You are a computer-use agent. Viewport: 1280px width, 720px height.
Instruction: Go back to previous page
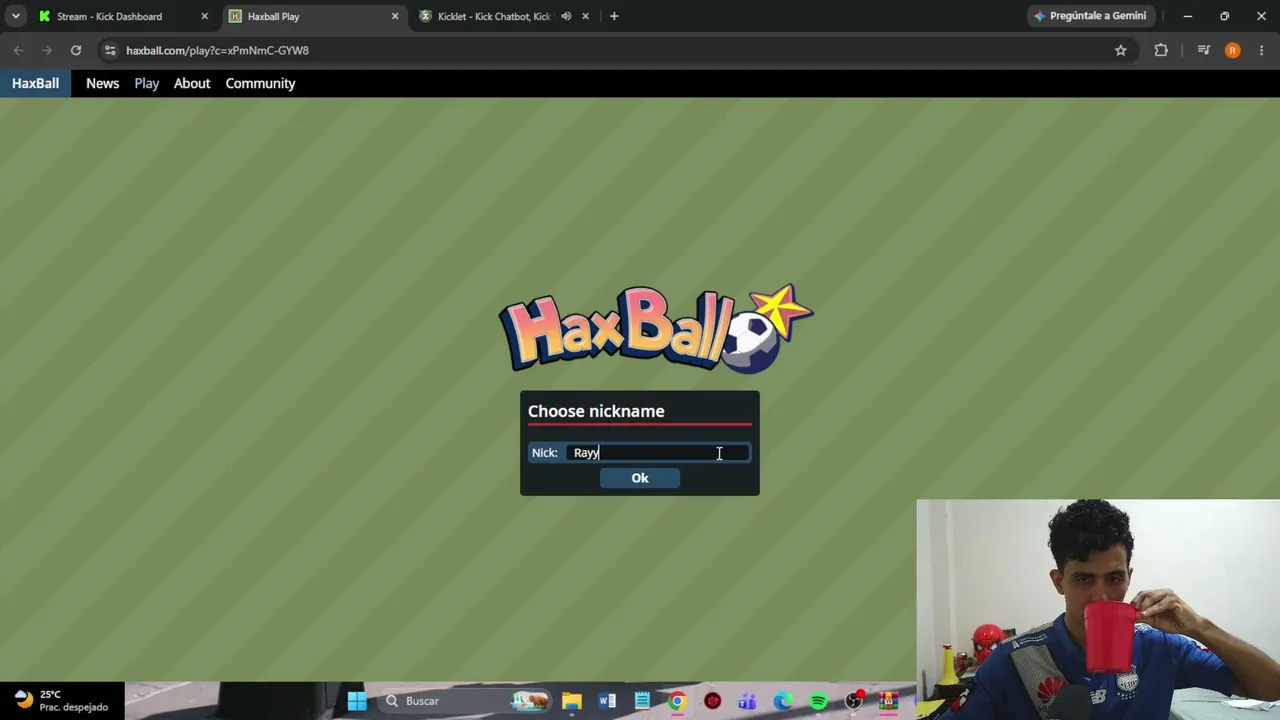[18, 50]
